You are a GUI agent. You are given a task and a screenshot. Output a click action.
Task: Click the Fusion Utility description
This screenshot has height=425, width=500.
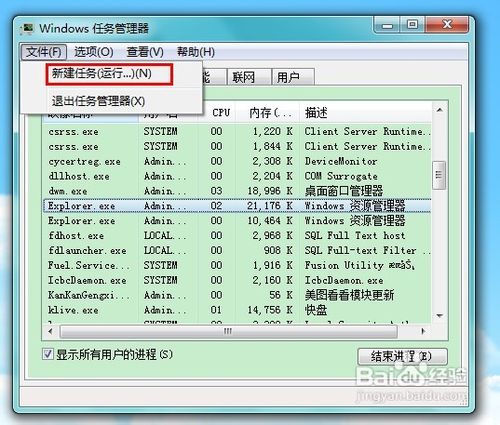(x=359, y=265)
